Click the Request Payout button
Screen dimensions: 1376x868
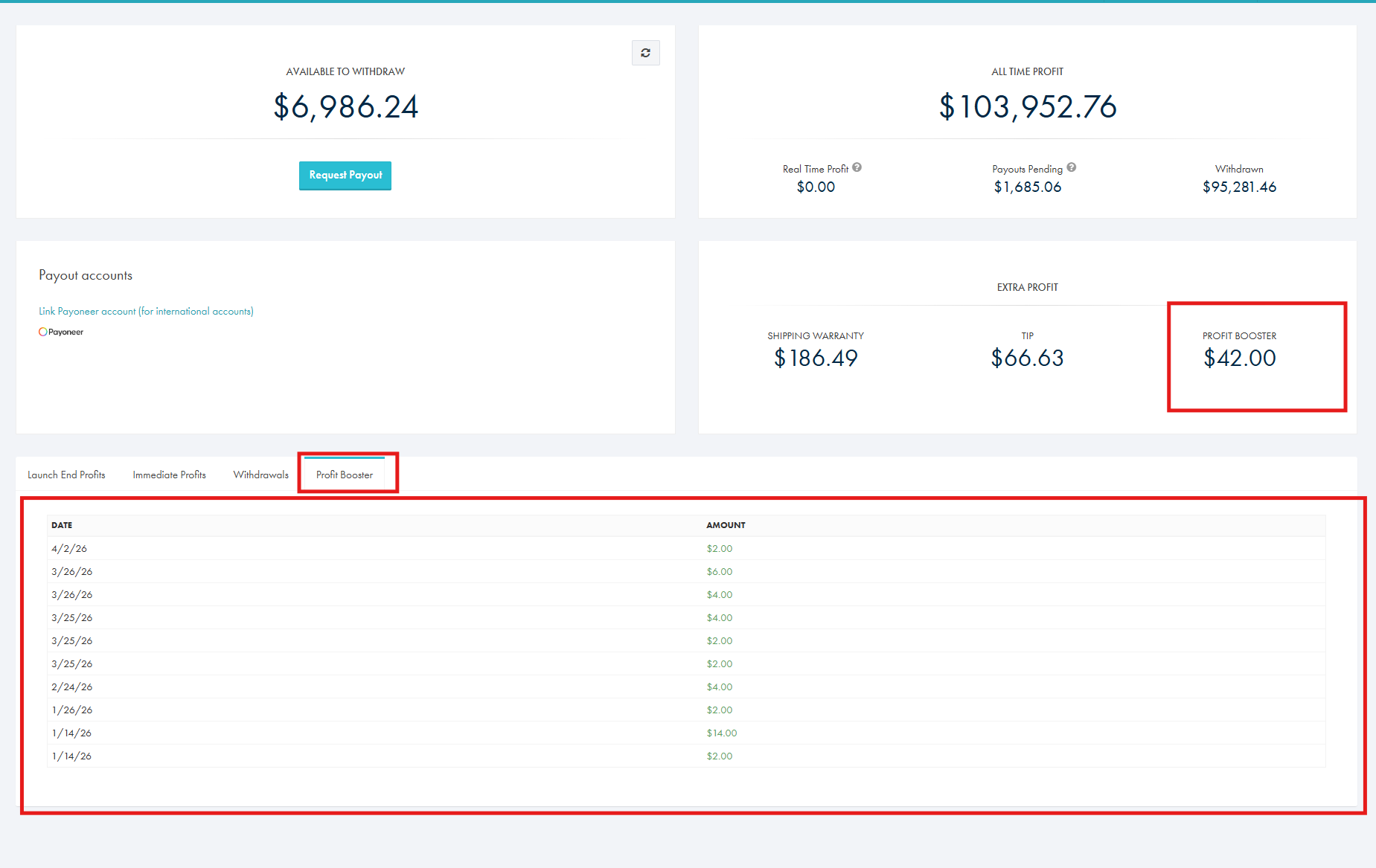coord(345,176)
